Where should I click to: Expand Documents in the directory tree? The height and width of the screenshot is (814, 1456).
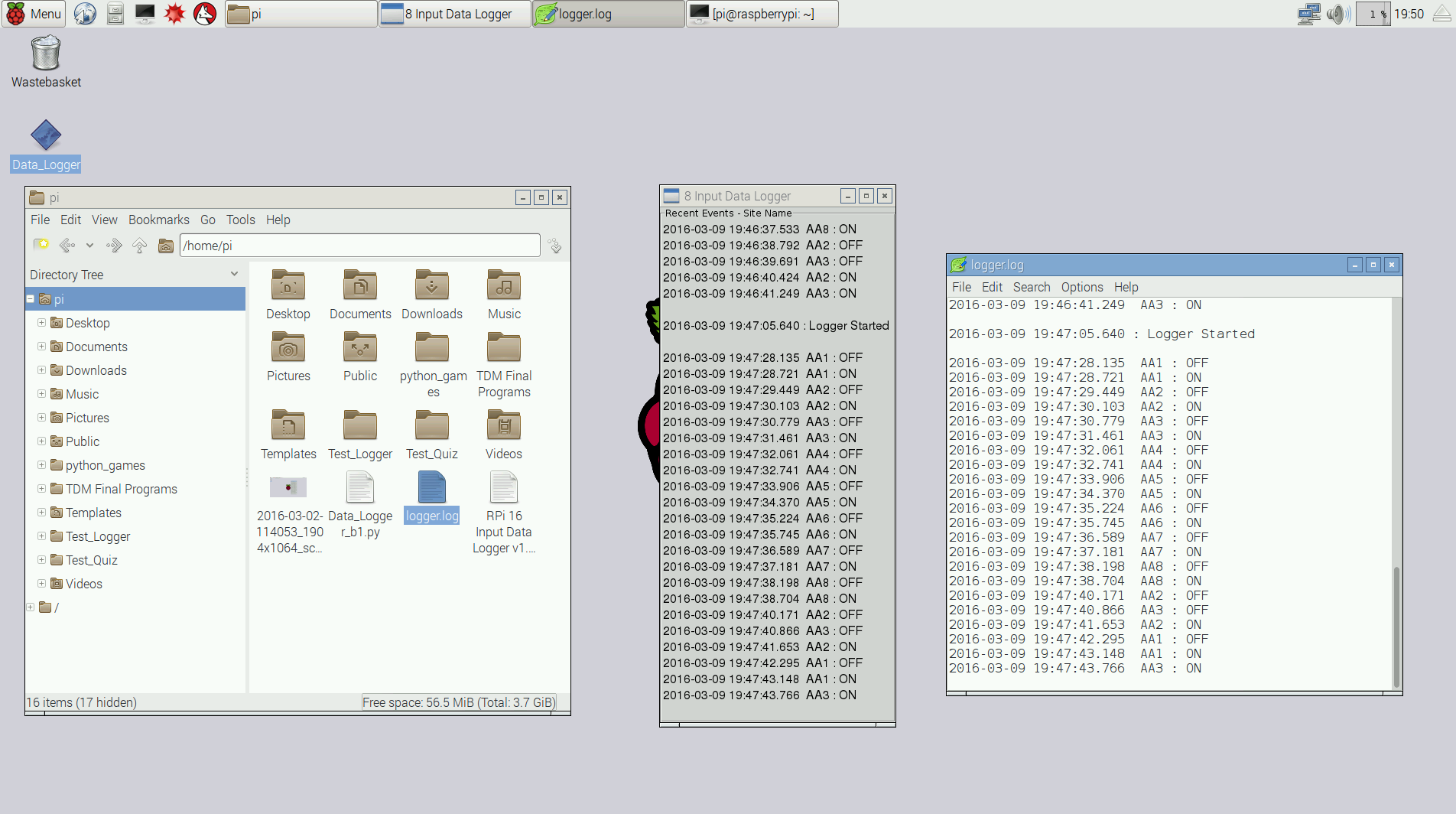click(41, 347)
